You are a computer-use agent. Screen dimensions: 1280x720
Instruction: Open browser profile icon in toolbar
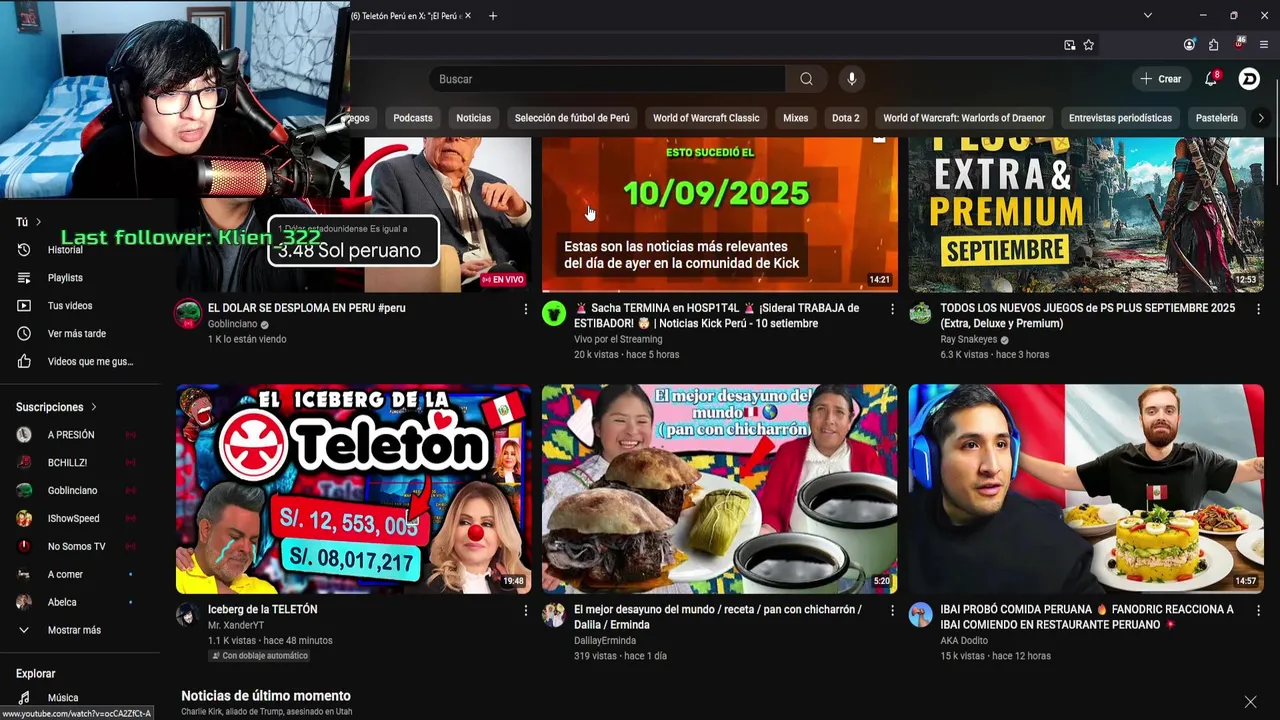[1189, 45]
